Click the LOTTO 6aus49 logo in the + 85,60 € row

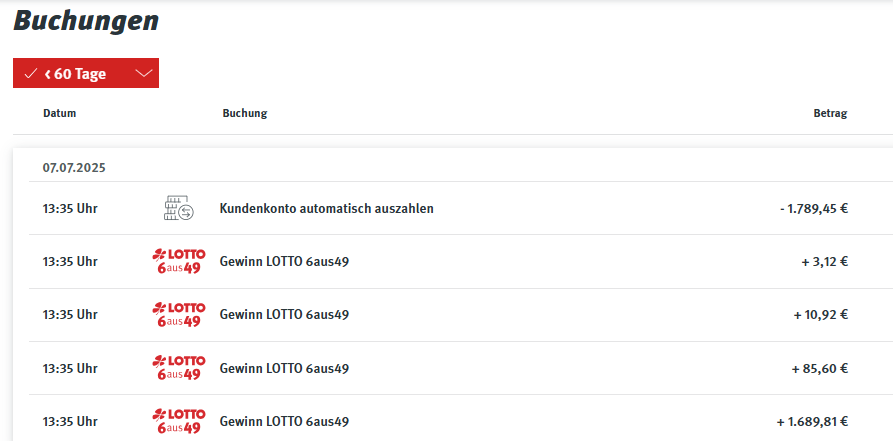179,369
